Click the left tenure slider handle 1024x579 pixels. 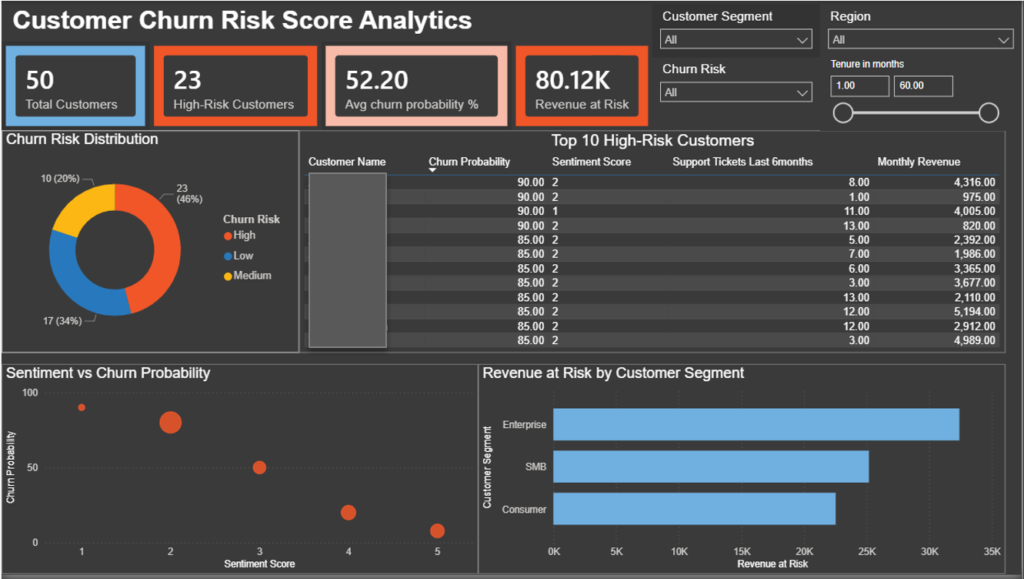tap(843, 113)
